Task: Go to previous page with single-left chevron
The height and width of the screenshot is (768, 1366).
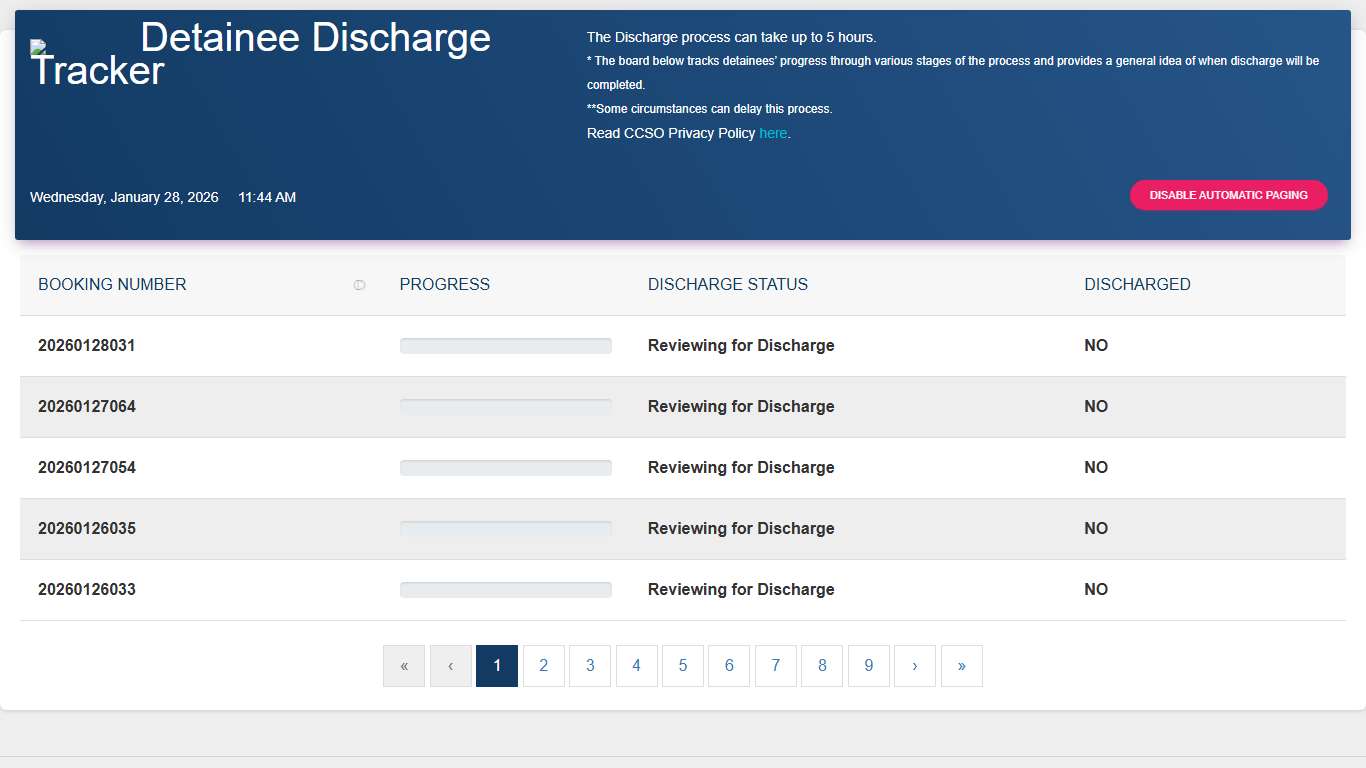Action: (450, 665)
